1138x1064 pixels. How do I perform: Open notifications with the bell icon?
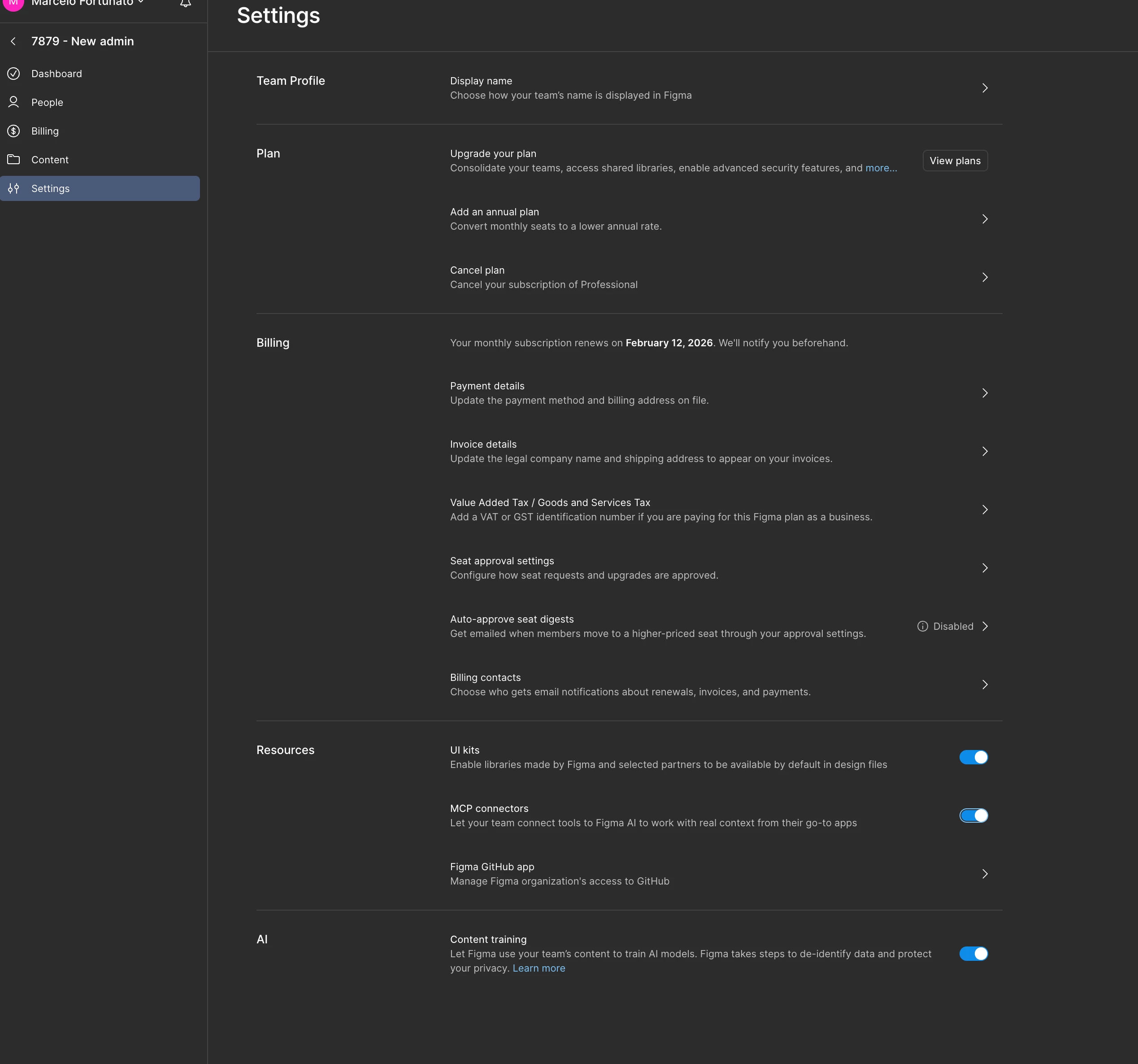185,4
